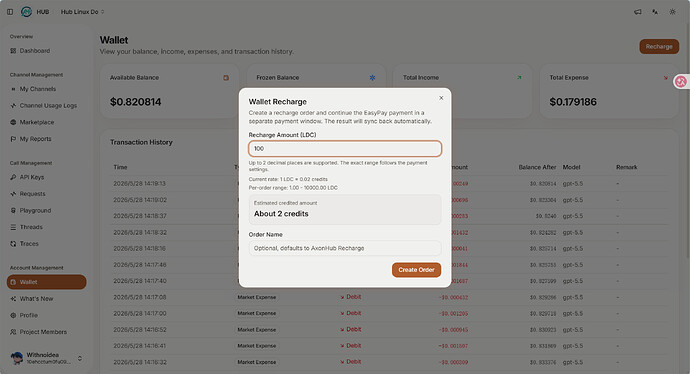The height and width of the screenshot is (374, 690).
Task: Click the Marketplace globe icon
Action: pyautogui.click(x=13, y=122)
